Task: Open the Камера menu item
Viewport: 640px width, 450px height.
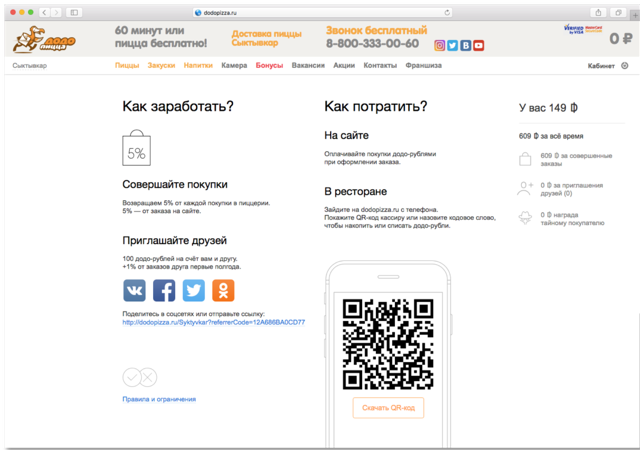Action: tap(234, 65)
